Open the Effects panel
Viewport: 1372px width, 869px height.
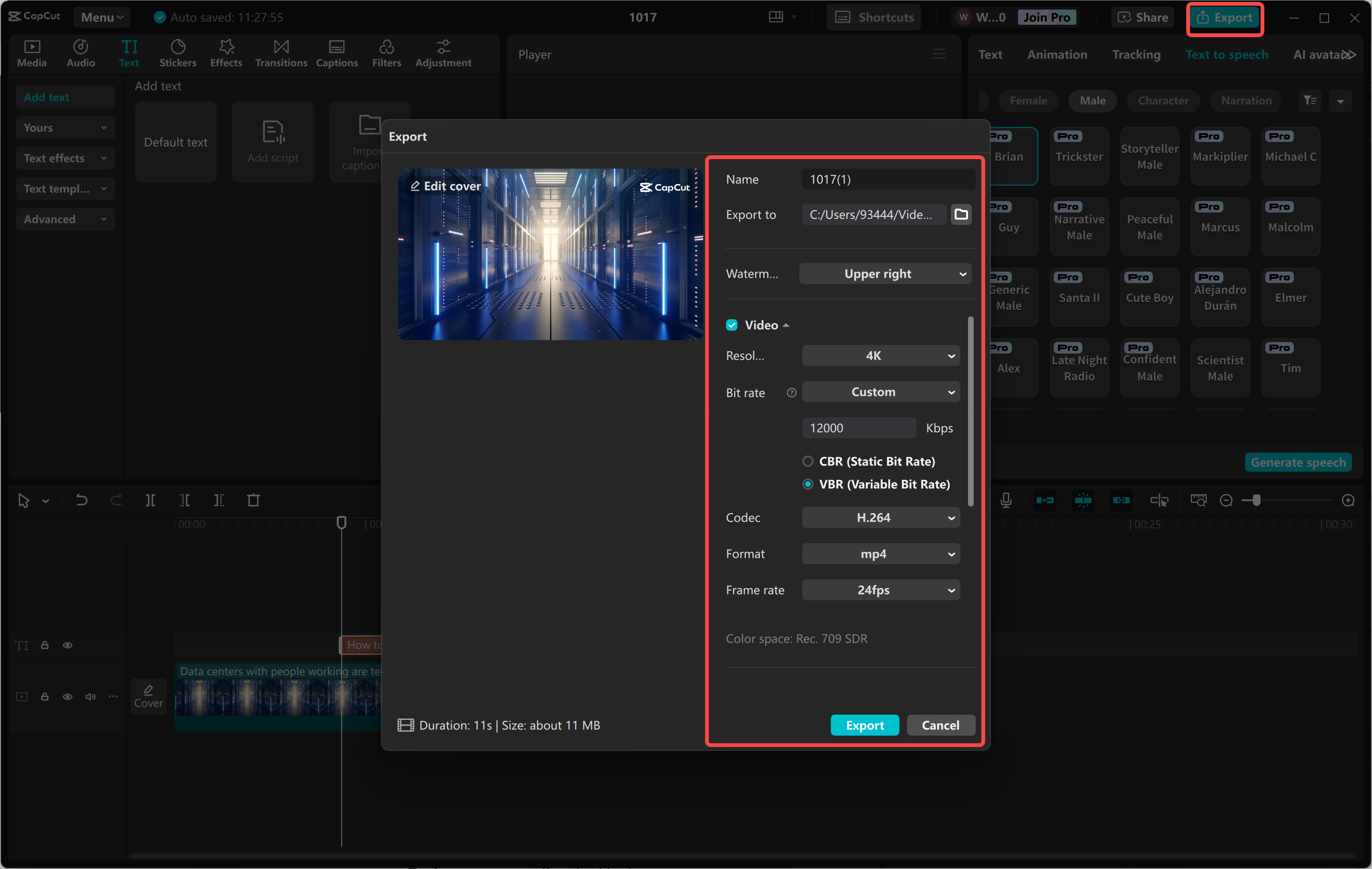pos(226,53)
